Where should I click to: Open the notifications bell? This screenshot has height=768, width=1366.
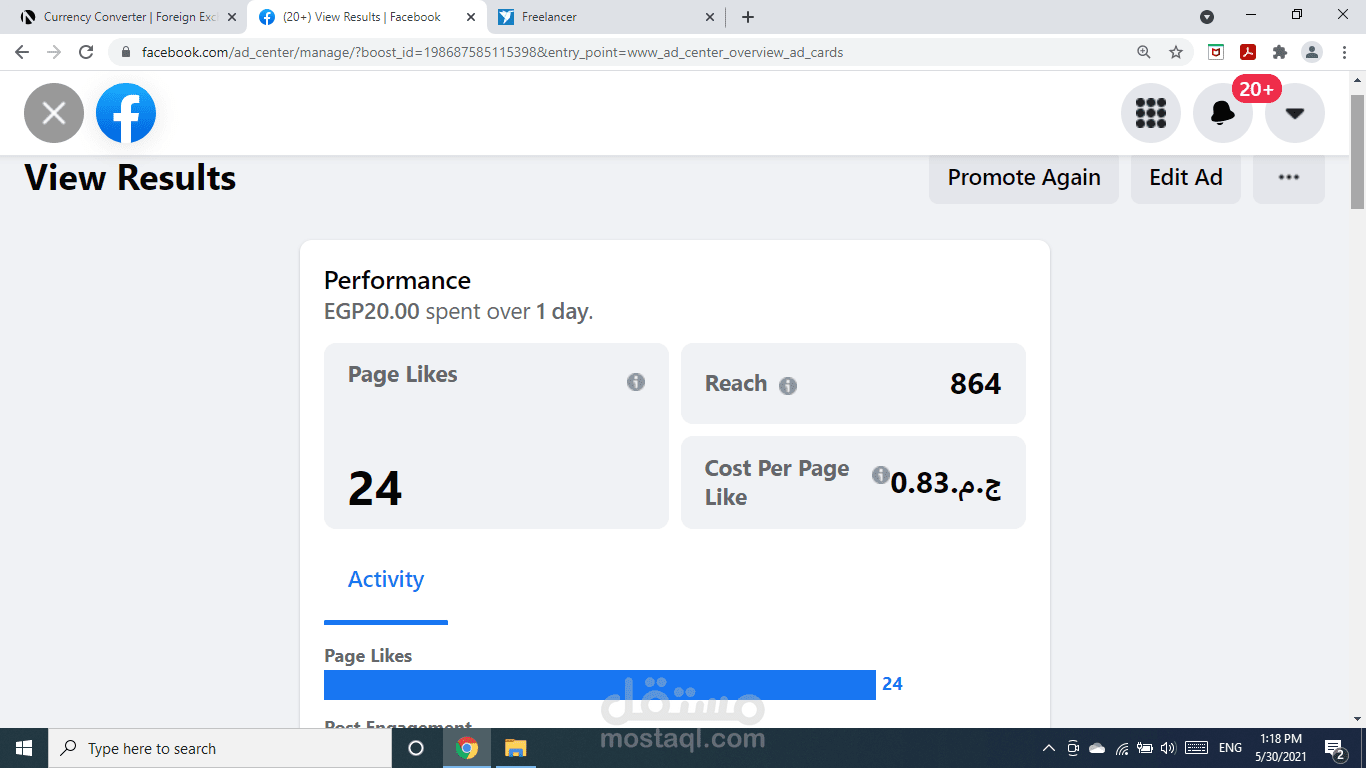[1223, 113]
